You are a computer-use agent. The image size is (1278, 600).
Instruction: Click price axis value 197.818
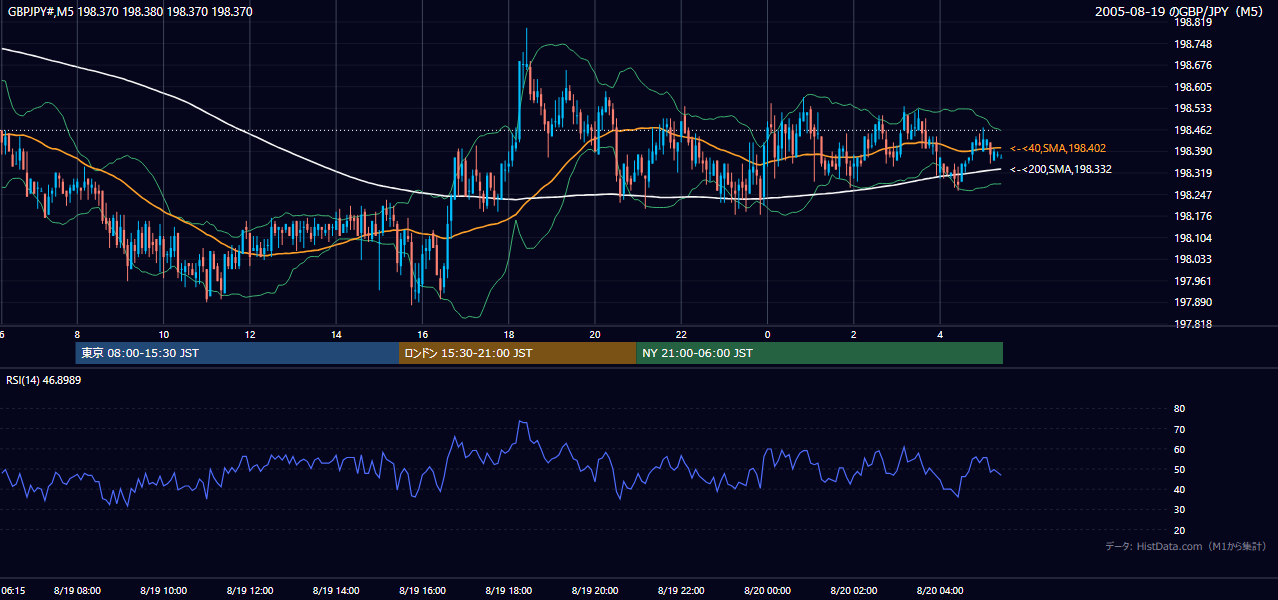point(1192,324)
